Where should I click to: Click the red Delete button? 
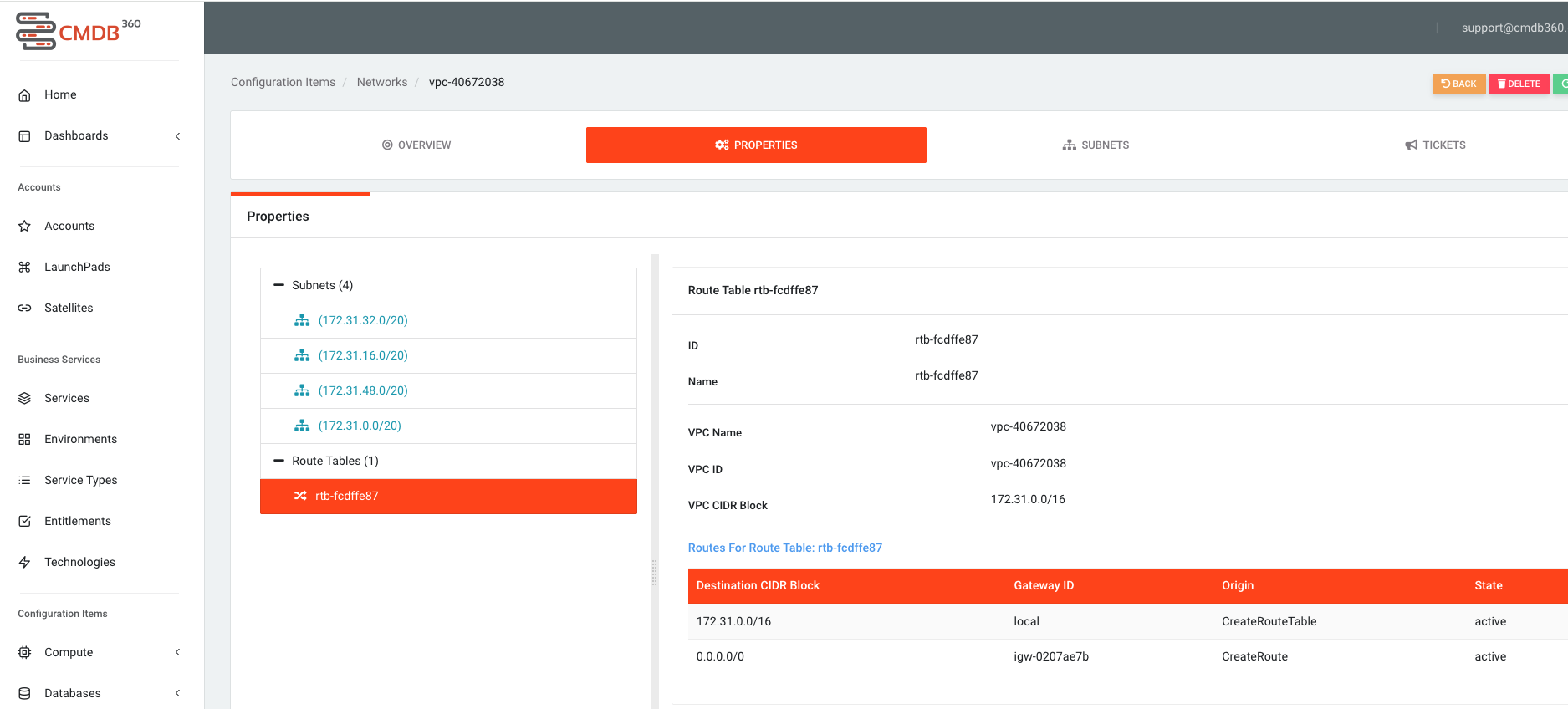(1519, 84)
